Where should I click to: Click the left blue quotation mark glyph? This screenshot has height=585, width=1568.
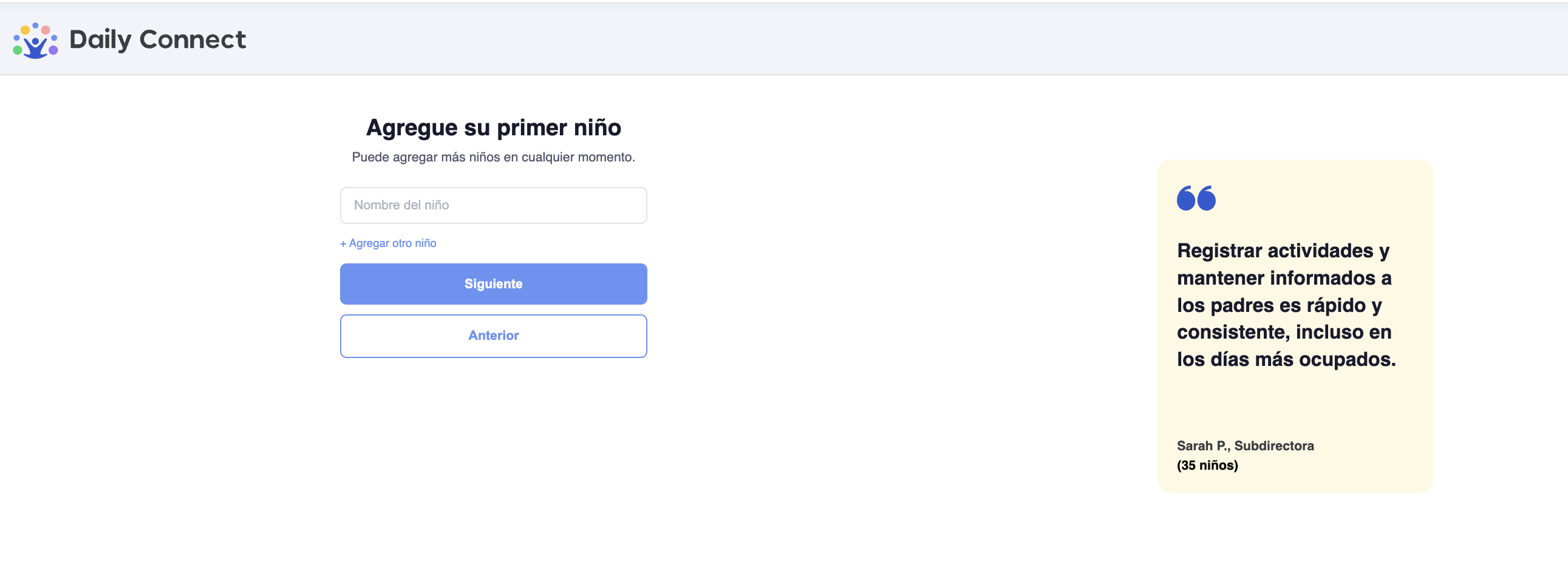(1186, 198)
